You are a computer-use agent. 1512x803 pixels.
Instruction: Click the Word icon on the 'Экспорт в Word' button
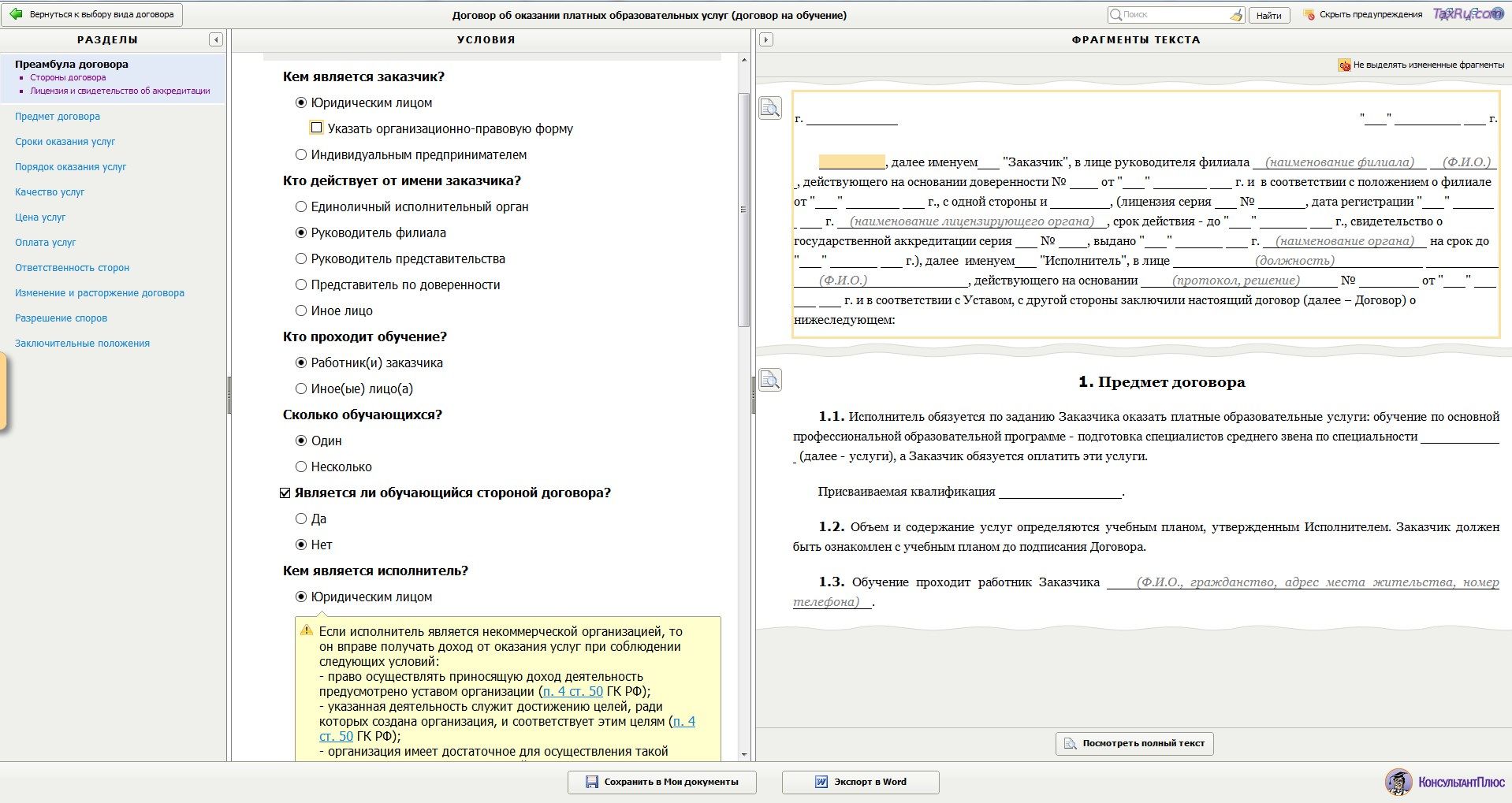pos(820,782)
